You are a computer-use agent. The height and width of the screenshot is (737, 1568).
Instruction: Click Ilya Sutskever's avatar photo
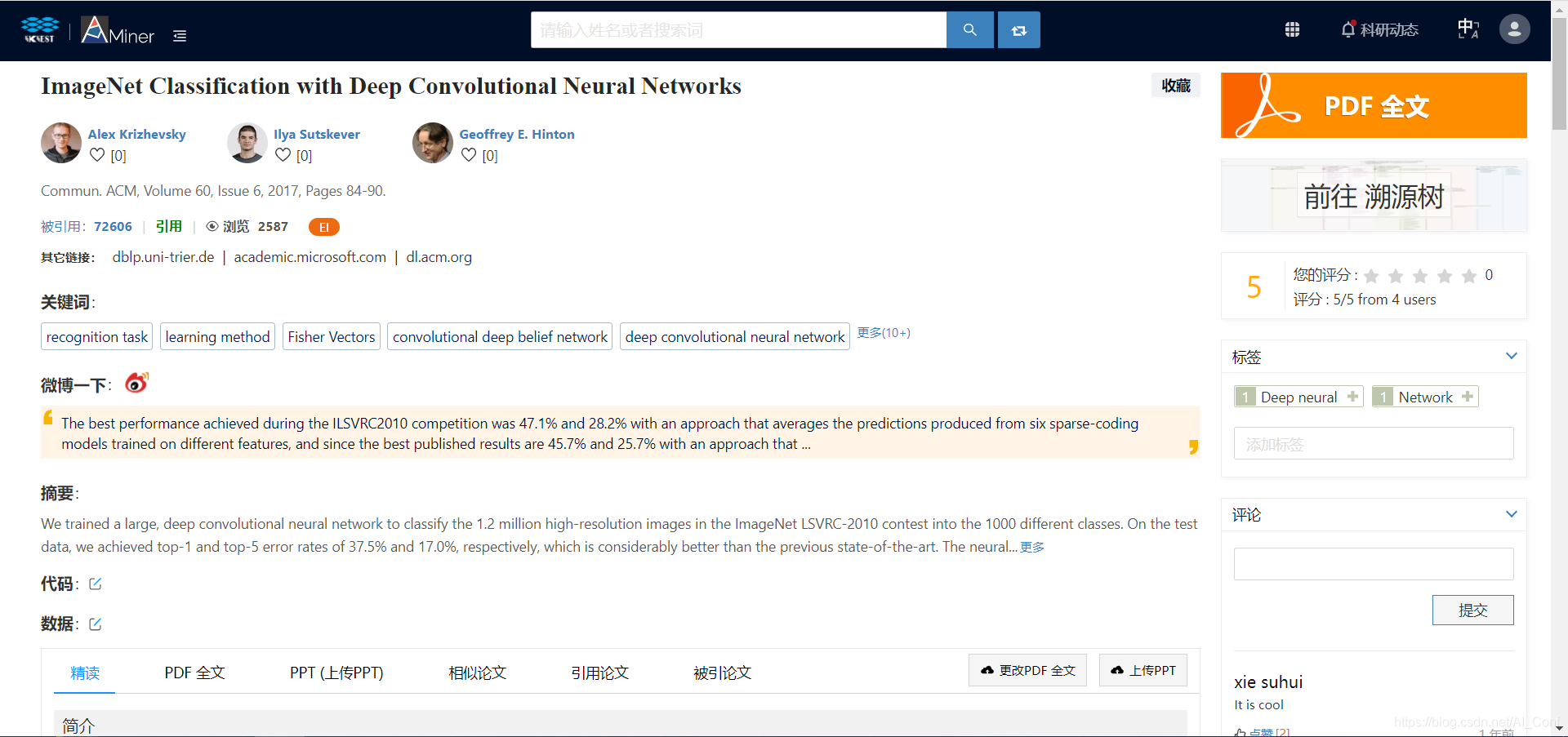[x=247, y=143]
